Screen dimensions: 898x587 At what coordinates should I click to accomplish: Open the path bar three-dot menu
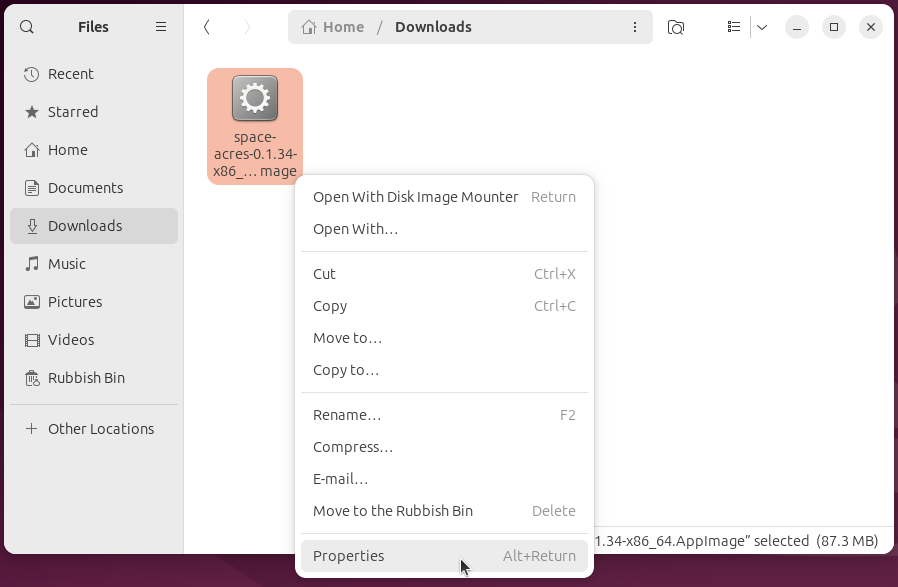point(636,27)
